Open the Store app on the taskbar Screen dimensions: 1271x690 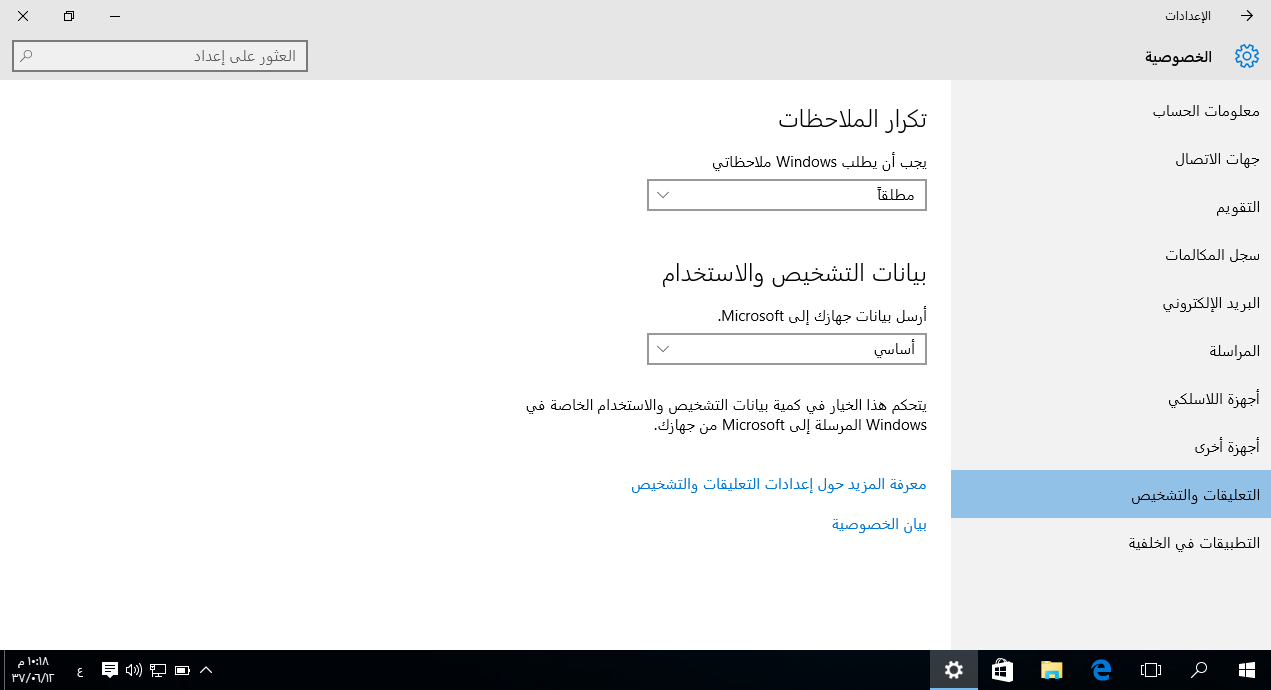[x=1002, y=670]
